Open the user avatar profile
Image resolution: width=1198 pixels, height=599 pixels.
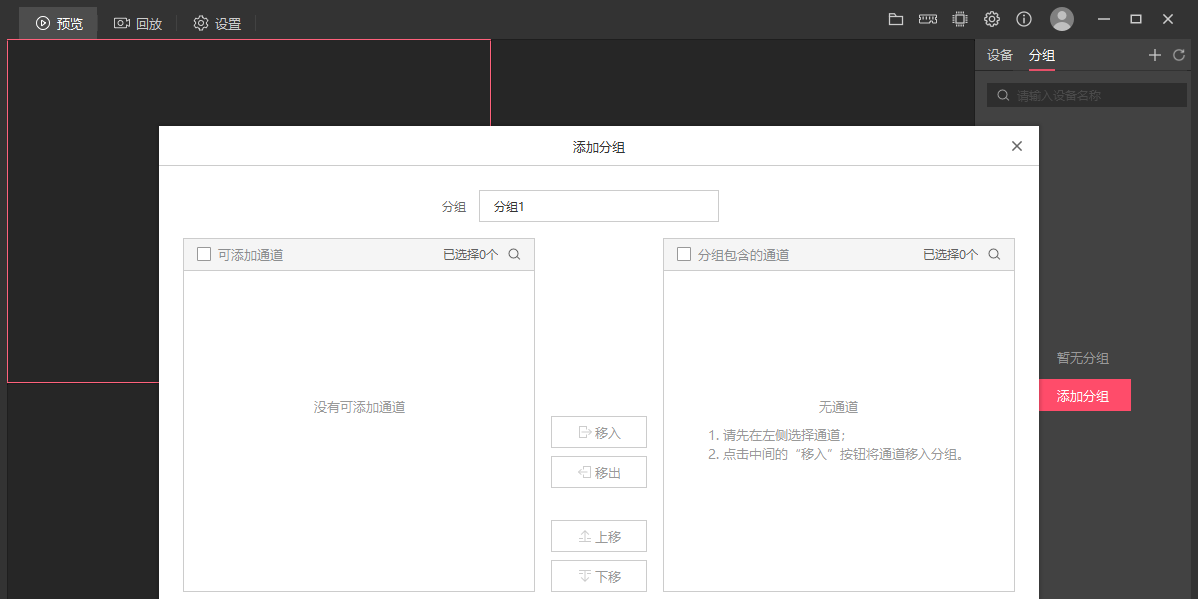click(x=1062, y=19)
